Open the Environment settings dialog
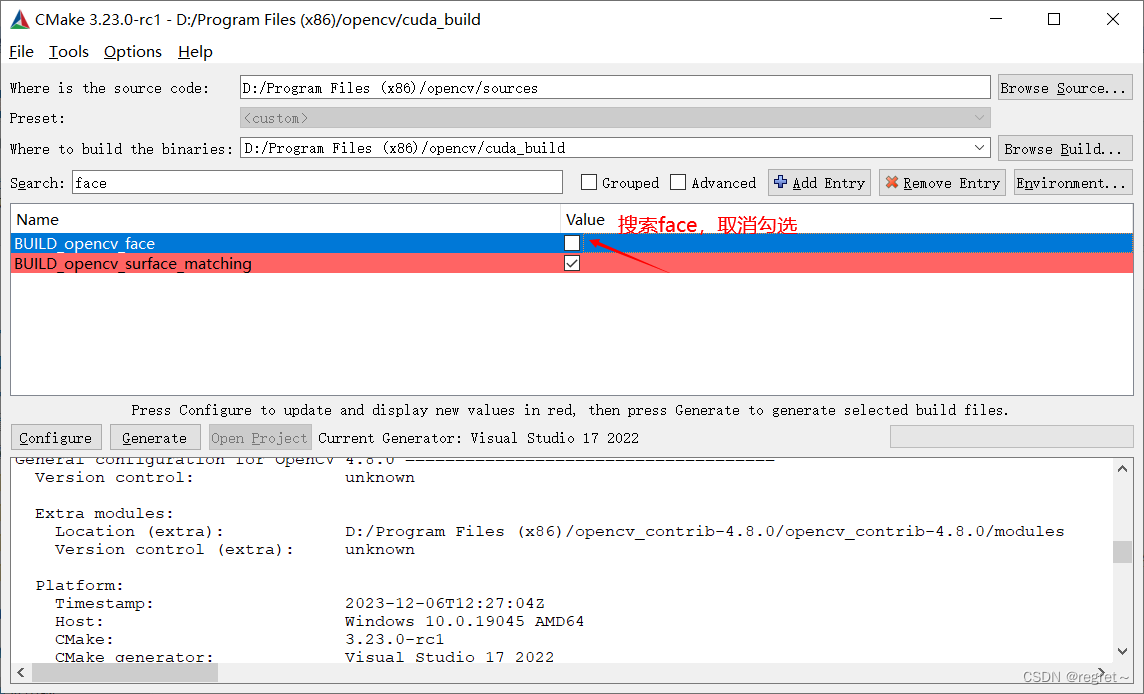The width and height of the screenshot is (1144, 694). (1071, 182)
